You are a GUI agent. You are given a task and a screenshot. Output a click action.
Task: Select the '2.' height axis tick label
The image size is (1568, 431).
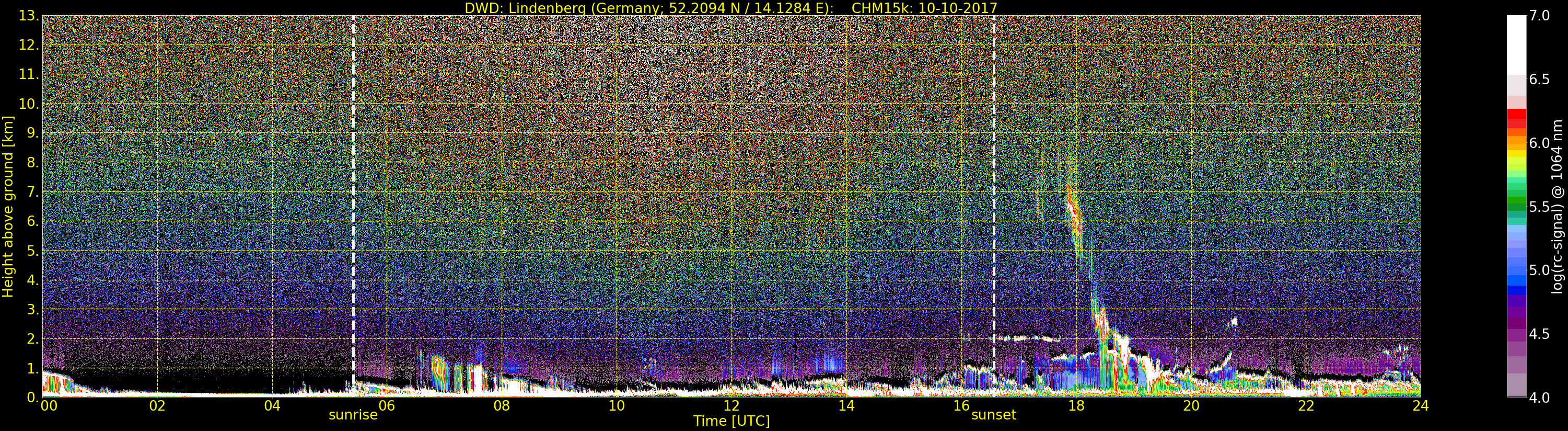pos(33,338)
